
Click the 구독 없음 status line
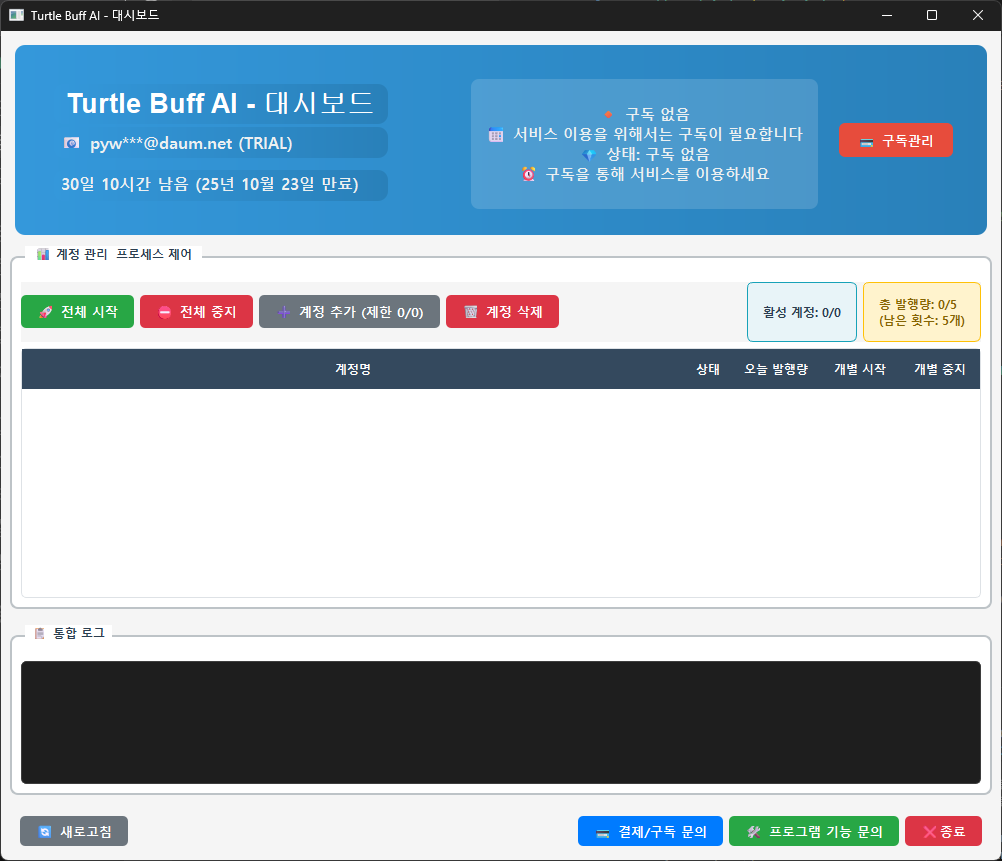(657, 114)
